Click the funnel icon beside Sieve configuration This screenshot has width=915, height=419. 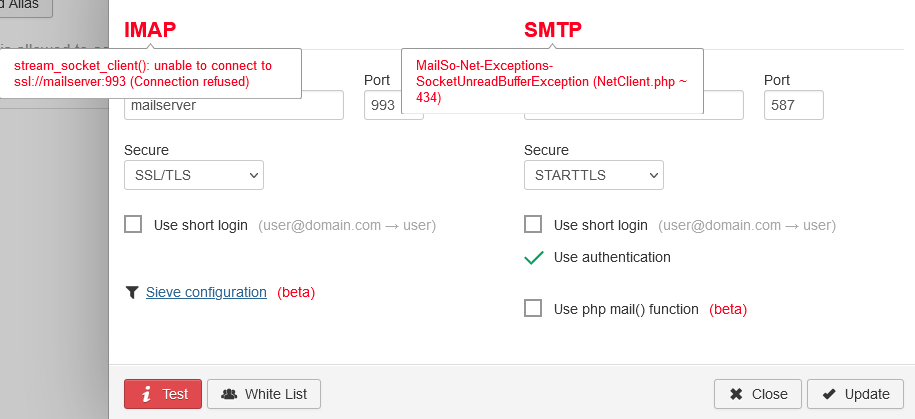tap(131, 292)
